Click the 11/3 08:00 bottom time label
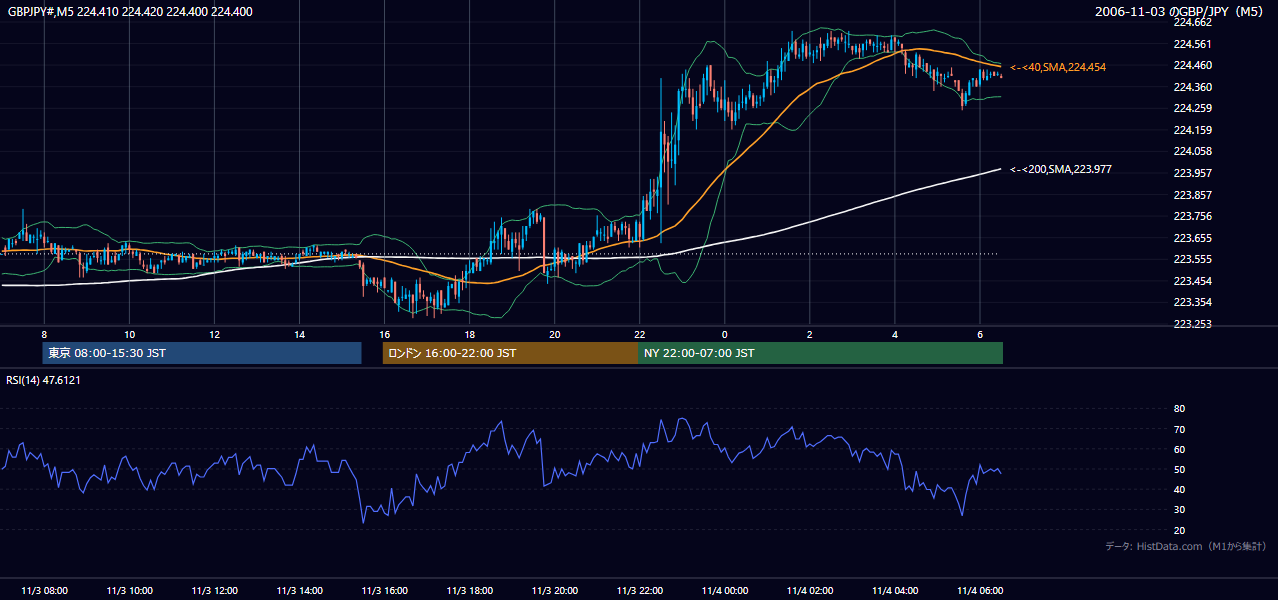Image resolution: width=1278 pixels, height=600 pixels. click(x=43, y=590)
